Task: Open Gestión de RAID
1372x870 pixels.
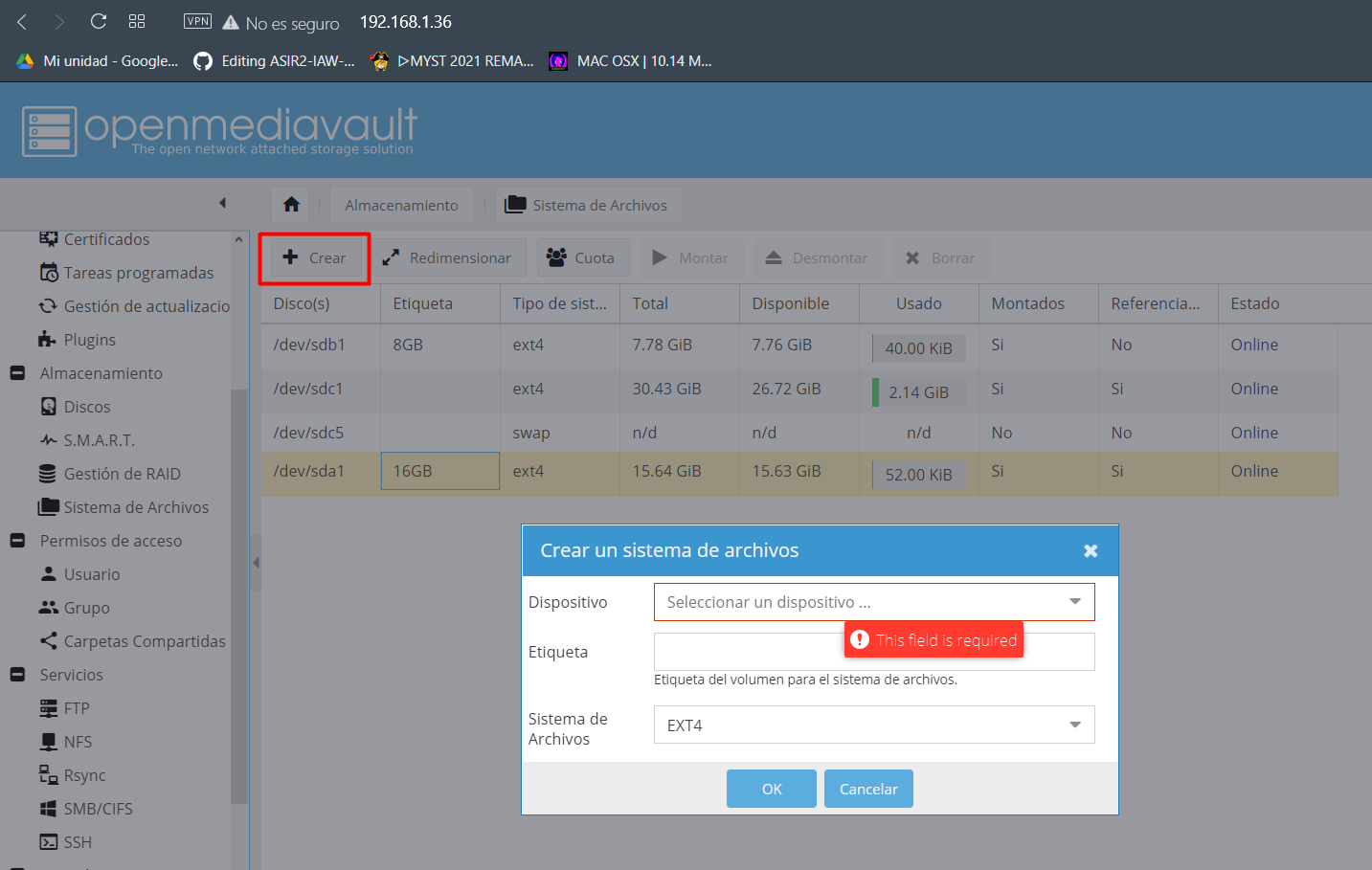Action: click(122, 474)
